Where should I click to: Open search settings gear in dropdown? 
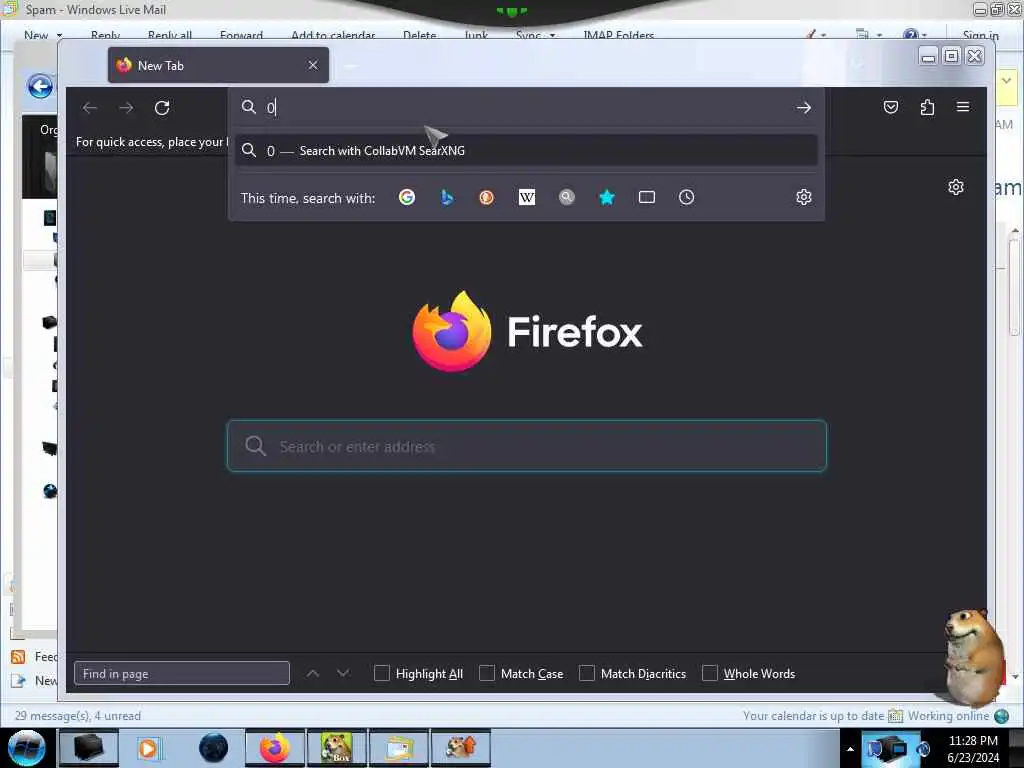pyautogui.click(x=804, y=197)
